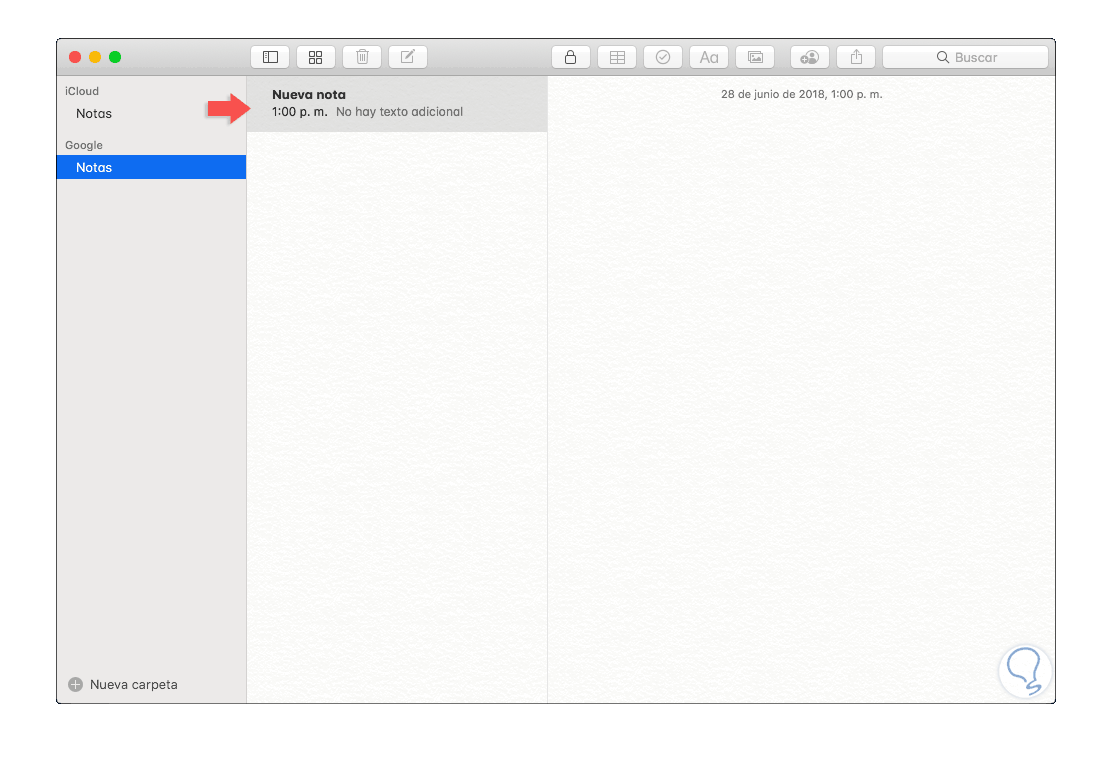Switch to attachments browser grid view
The width and height of the screenshot is (1112, 778).
[x=316, y=57]
